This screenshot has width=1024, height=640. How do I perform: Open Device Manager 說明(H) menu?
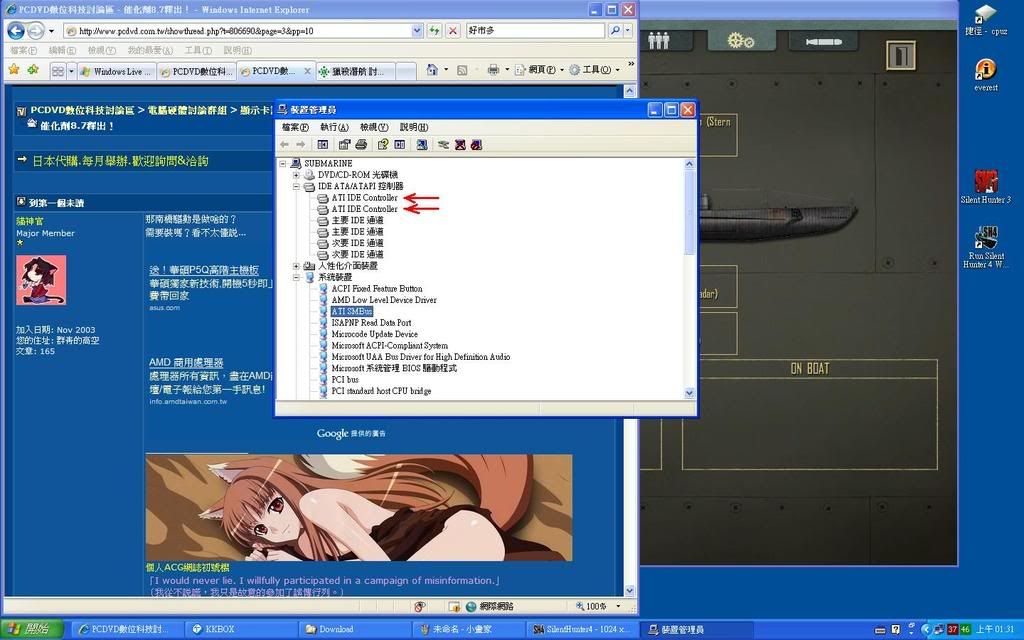coord(414,127)
